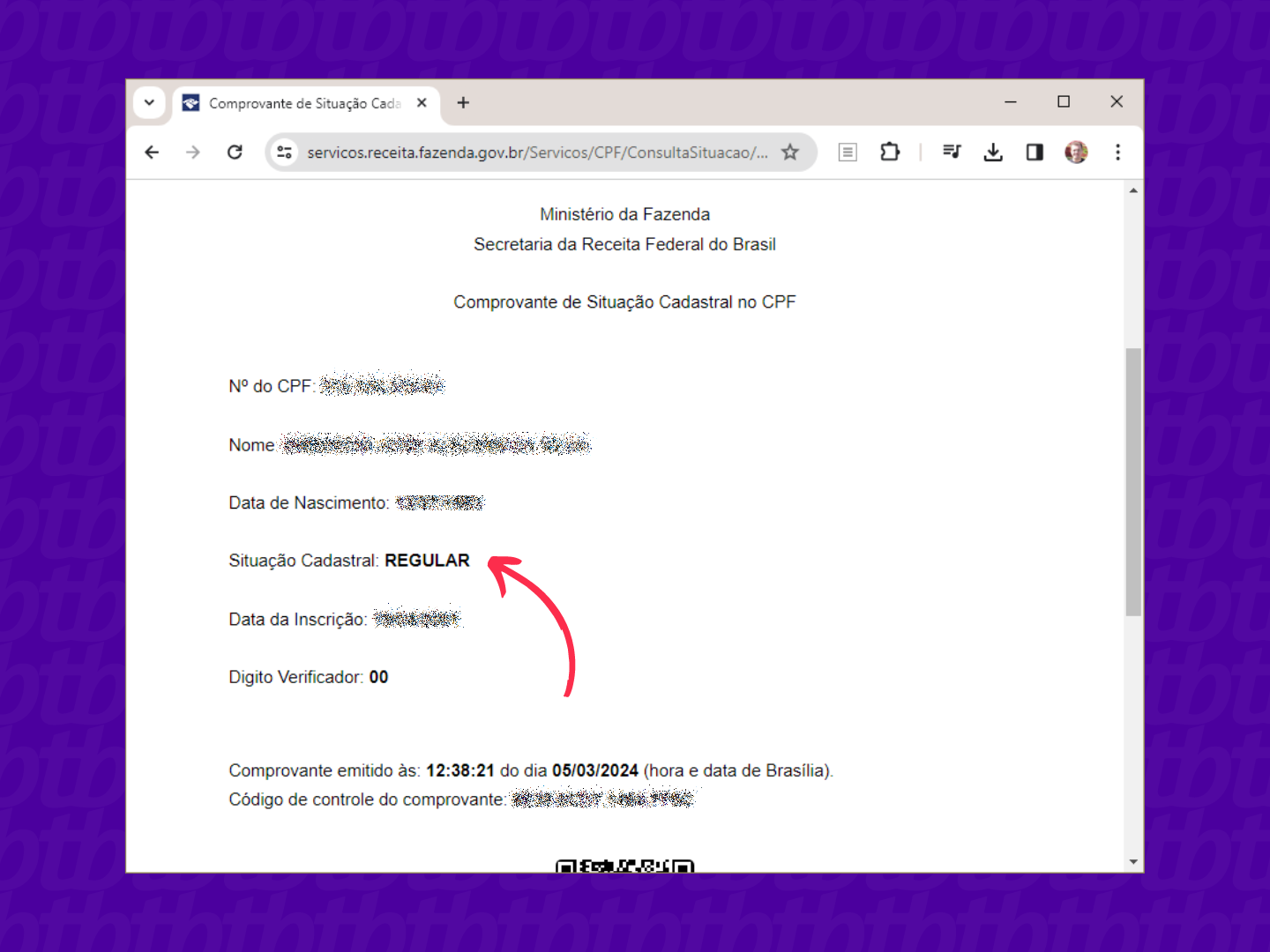Open a new browser tab

[x=463, y=102]
